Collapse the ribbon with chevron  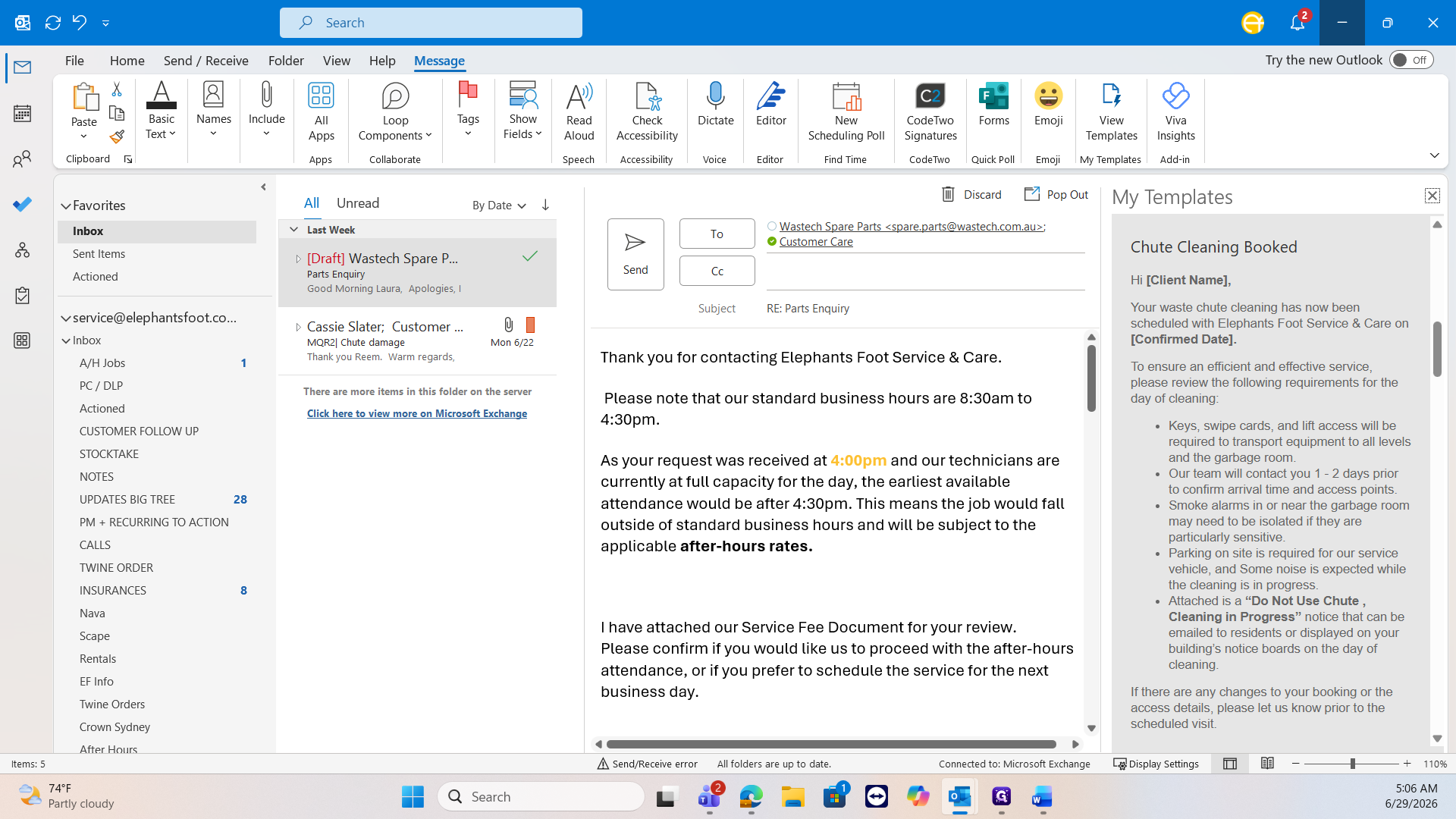[x=1434, y=155]
